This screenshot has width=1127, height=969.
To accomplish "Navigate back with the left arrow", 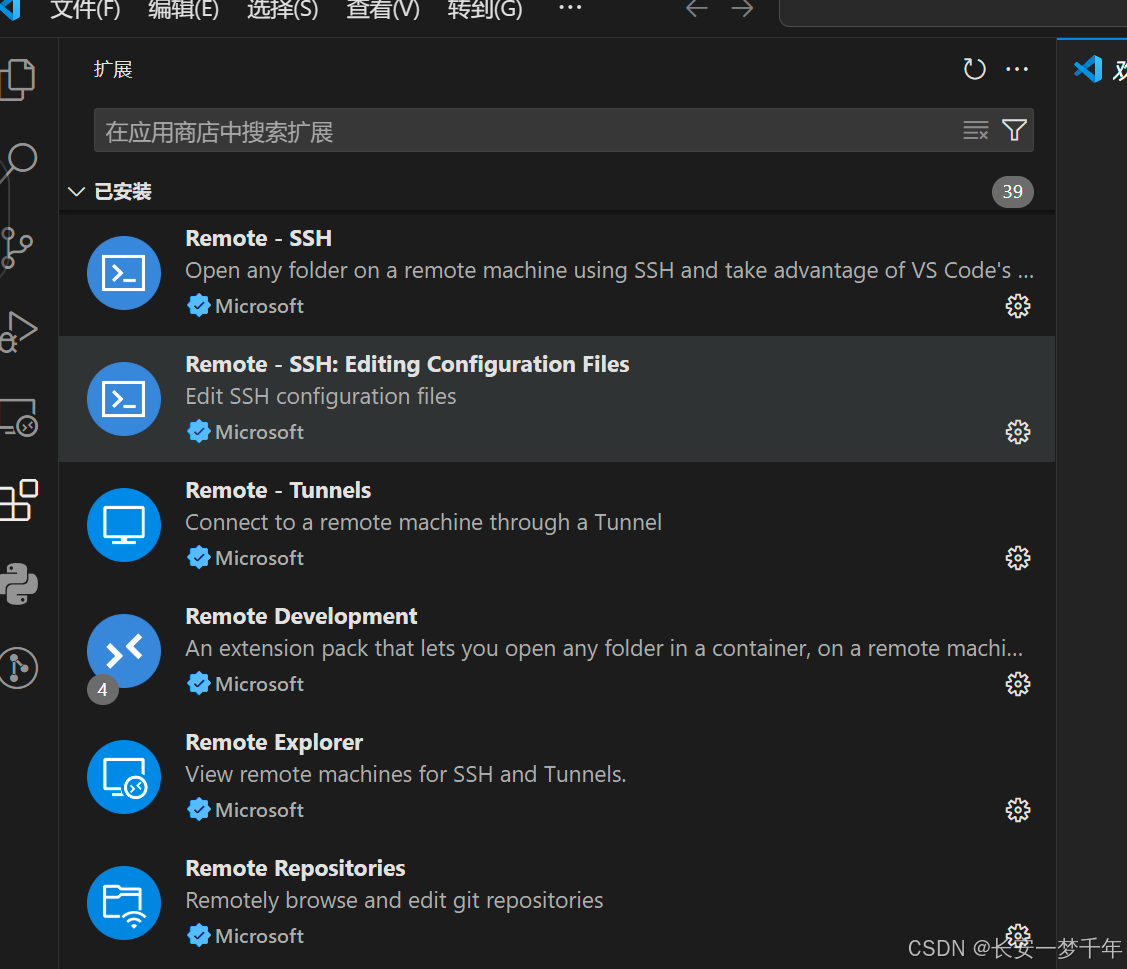I will [x=696, y=9].
